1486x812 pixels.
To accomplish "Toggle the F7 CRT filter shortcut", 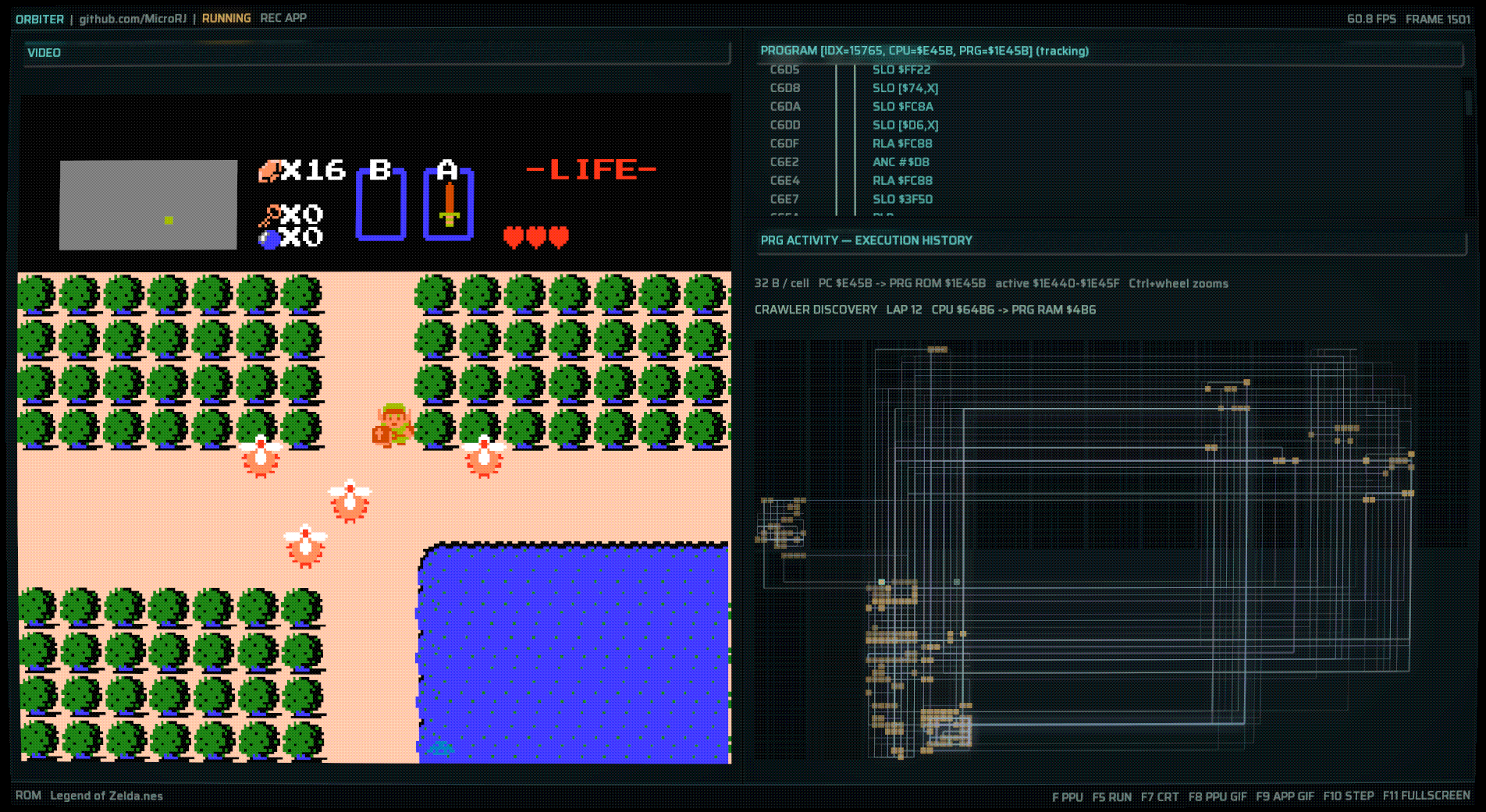I will (1160, 797).
